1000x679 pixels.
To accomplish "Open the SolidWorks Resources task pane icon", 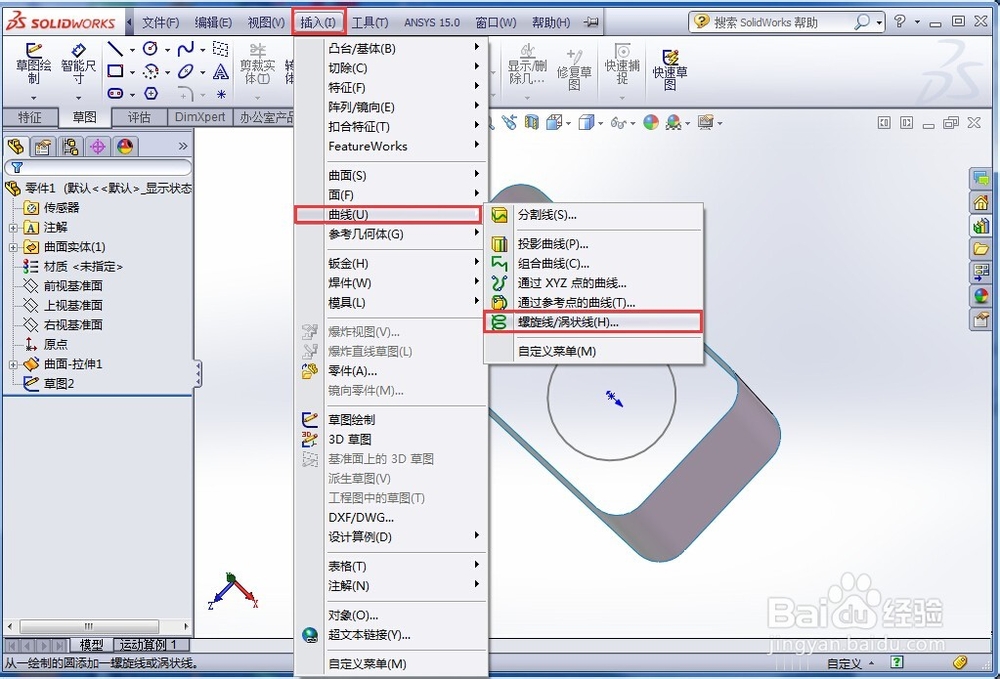I will pos(981,203).
